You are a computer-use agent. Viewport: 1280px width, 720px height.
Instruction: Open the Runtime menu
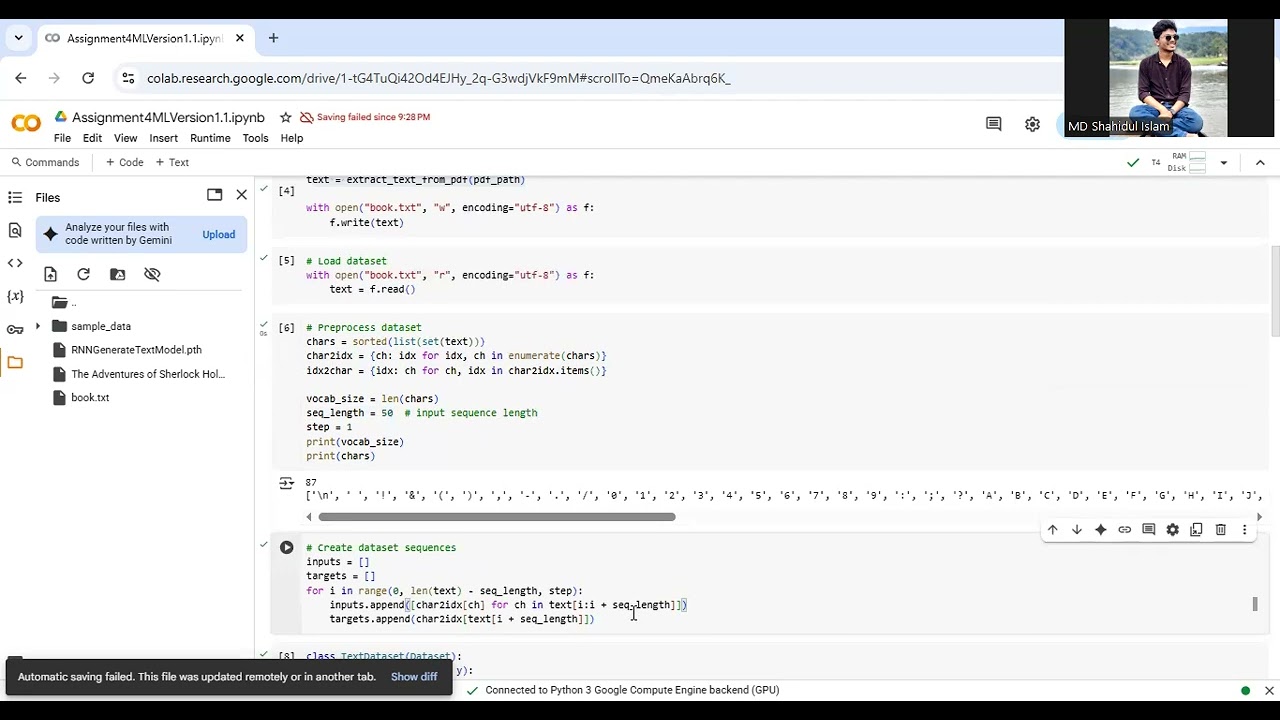coord(210,138)
